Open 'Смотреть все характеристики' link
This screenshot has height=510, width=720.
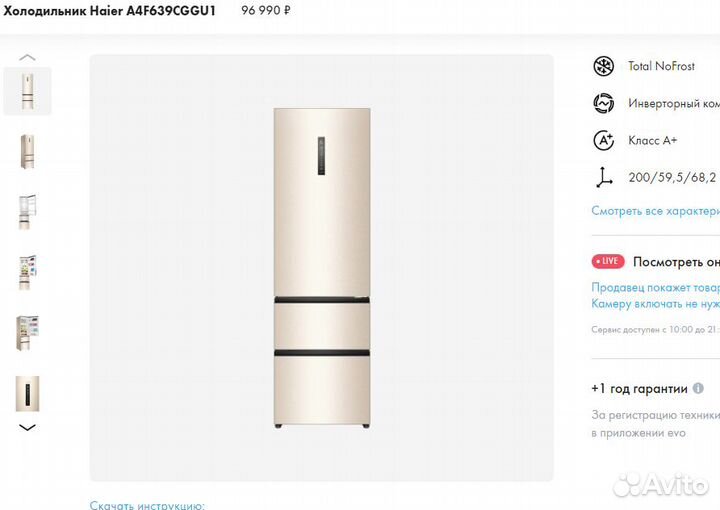(655, 211)
